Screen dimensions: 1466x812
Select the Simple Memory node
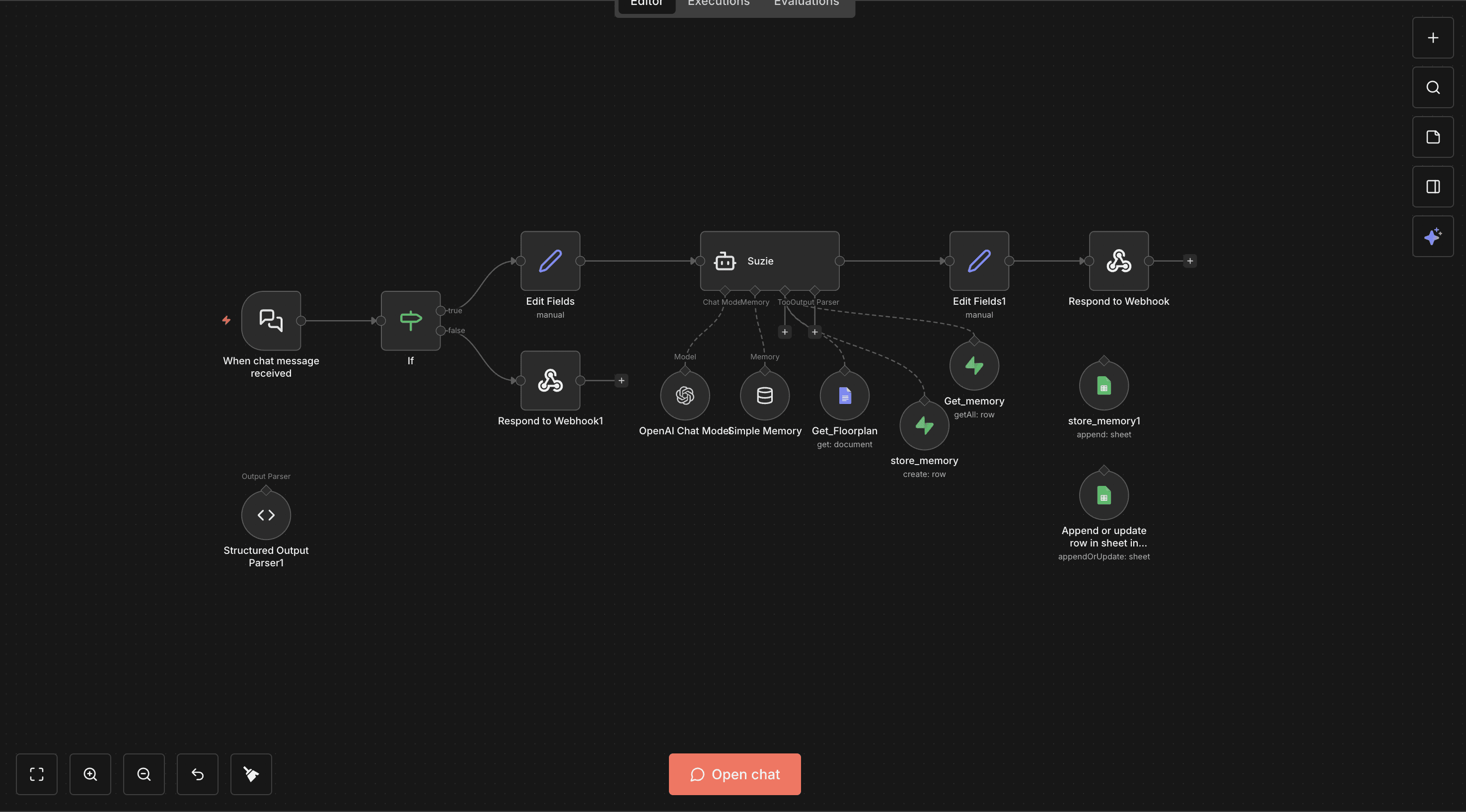click(x=764, y=395)
